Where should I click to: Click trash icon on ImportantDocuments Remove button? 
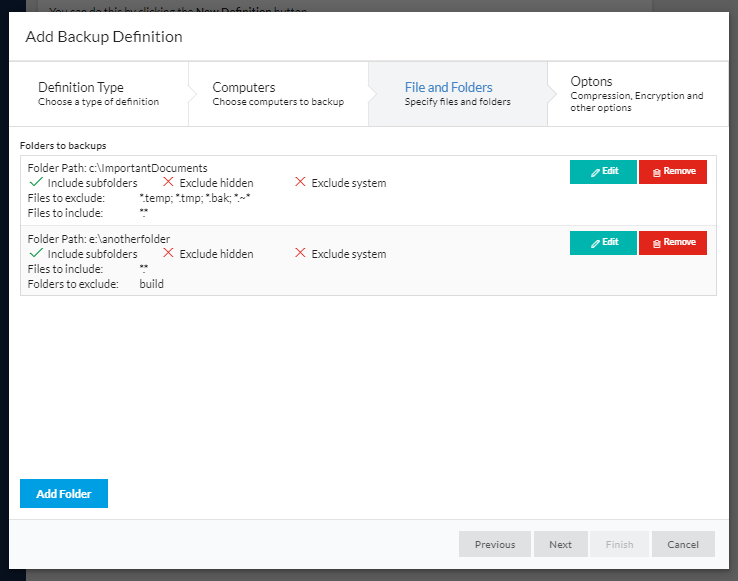(657, 172)
